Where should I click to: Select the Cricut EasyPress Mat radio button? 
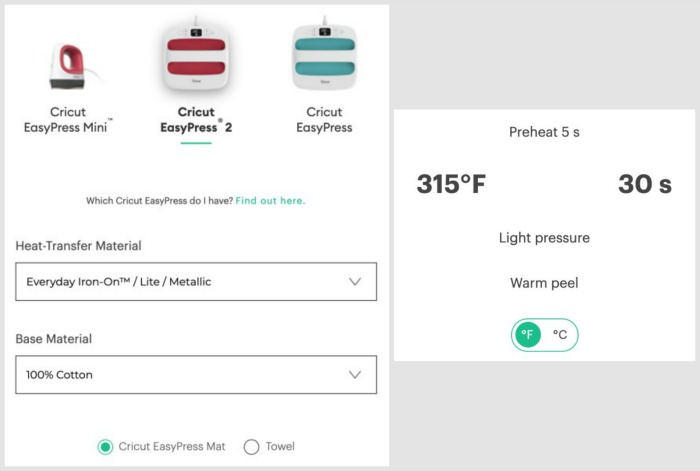105,446
